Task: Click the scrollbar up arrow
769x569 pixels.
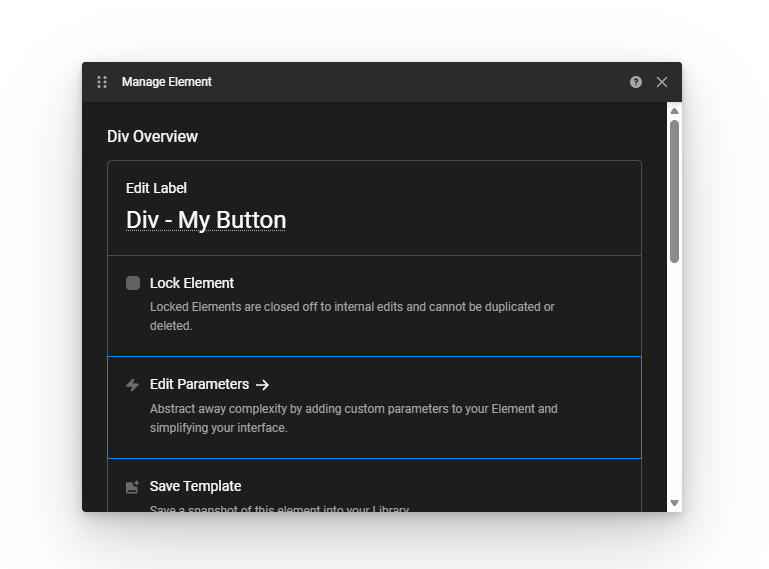Action: (674, 111)
